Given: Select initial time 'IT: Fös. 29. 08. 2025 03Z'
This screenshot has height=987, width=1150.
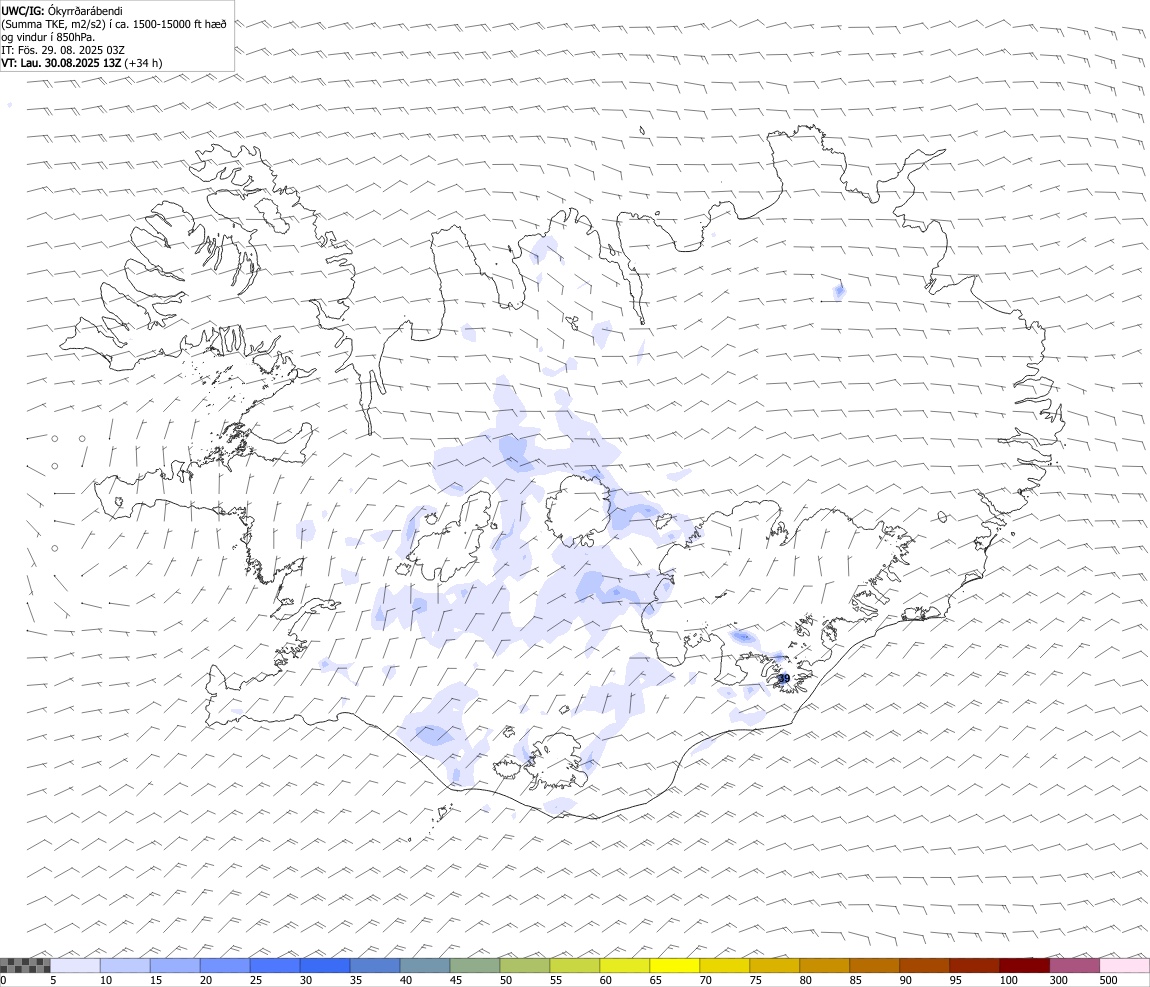Looking at the screenshot, I should tap(63, 51).
